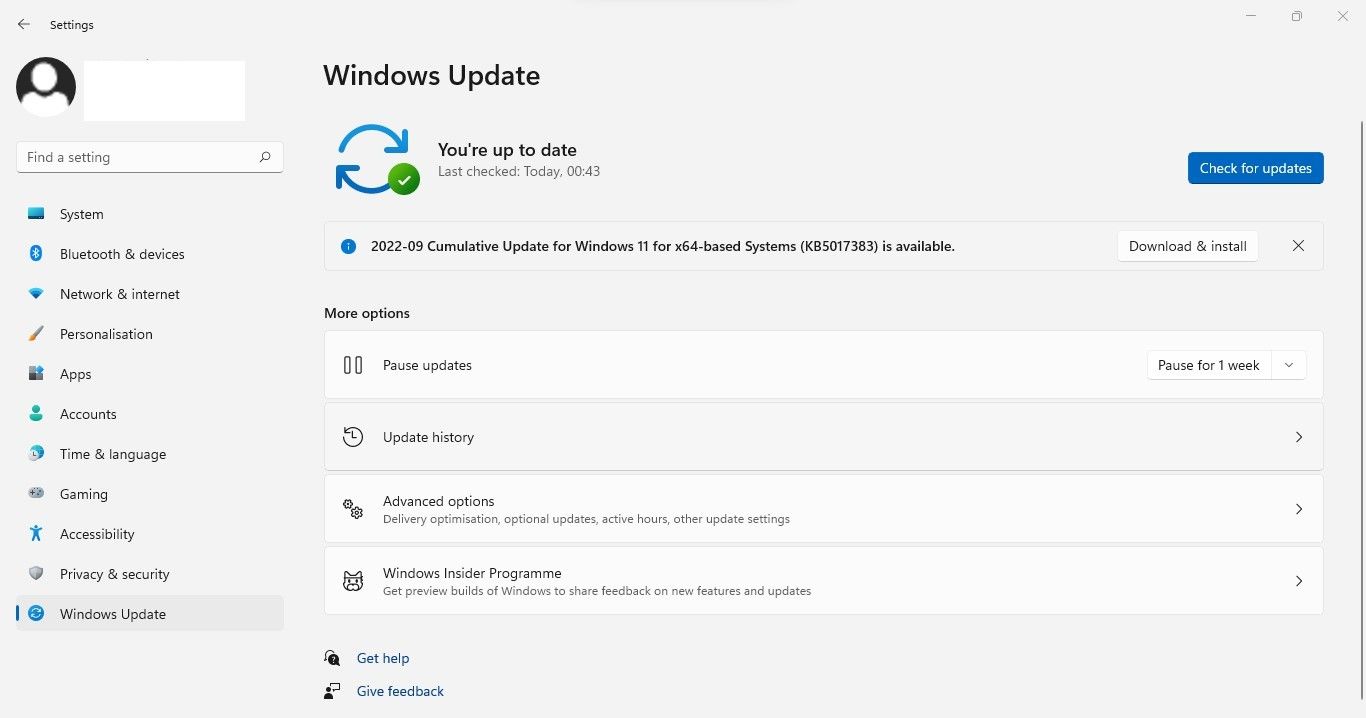Click the Network wifi icon

click(36, 294)
